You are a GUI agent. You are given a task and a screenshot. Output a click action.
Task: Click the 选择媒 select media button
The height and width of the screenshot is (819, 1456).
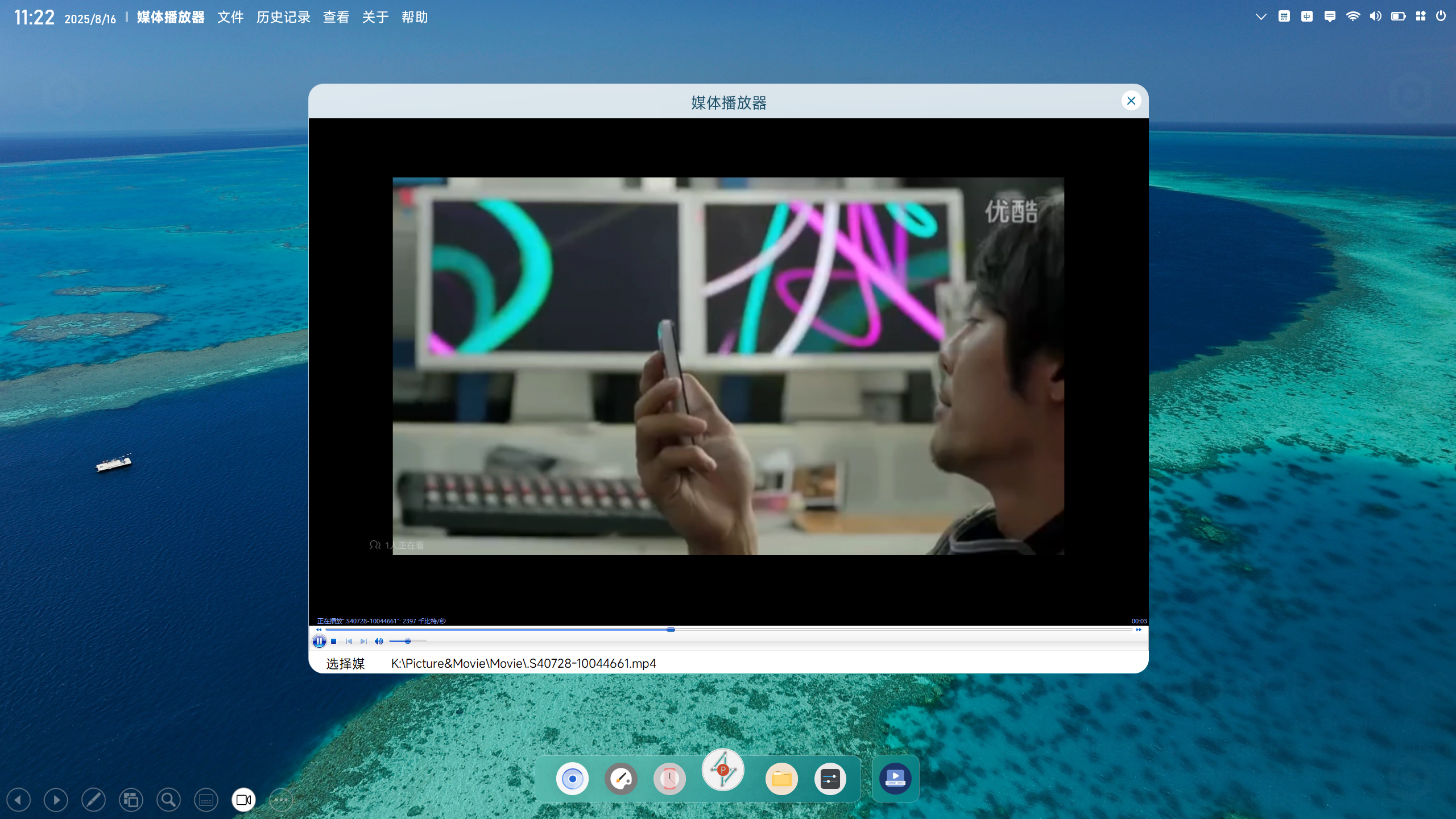pos(345,663)
